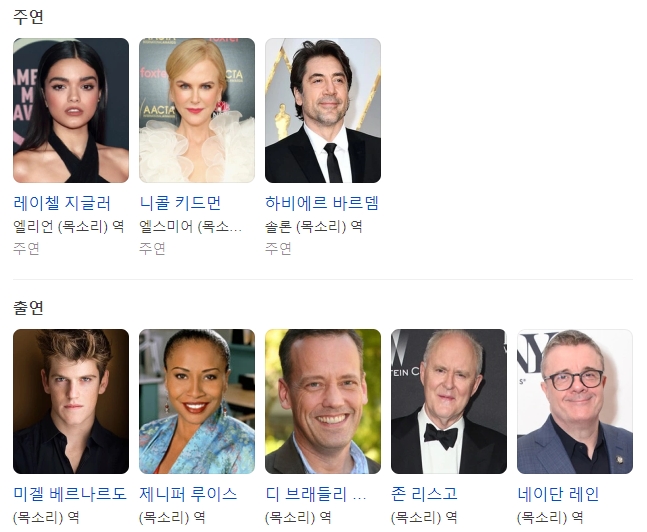Open 디 브래들리 photo thumbnail

[x=323, y=401]
